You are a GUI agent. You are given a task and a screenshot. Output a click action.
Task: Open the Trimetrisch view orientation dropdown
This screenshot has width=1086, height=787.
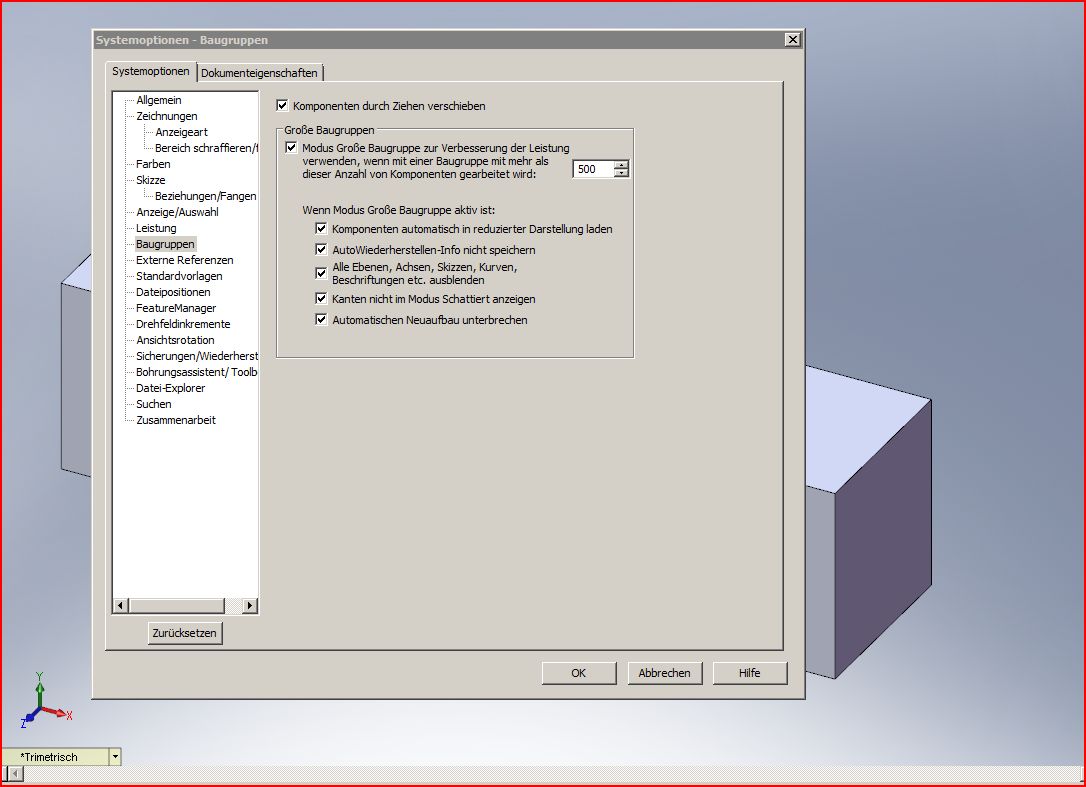coord(115,757)
